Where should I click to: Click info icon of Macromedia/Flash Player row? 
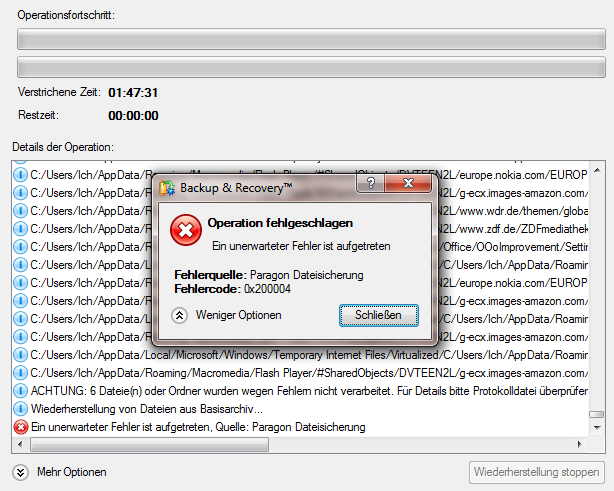click(x=20, y=373)
